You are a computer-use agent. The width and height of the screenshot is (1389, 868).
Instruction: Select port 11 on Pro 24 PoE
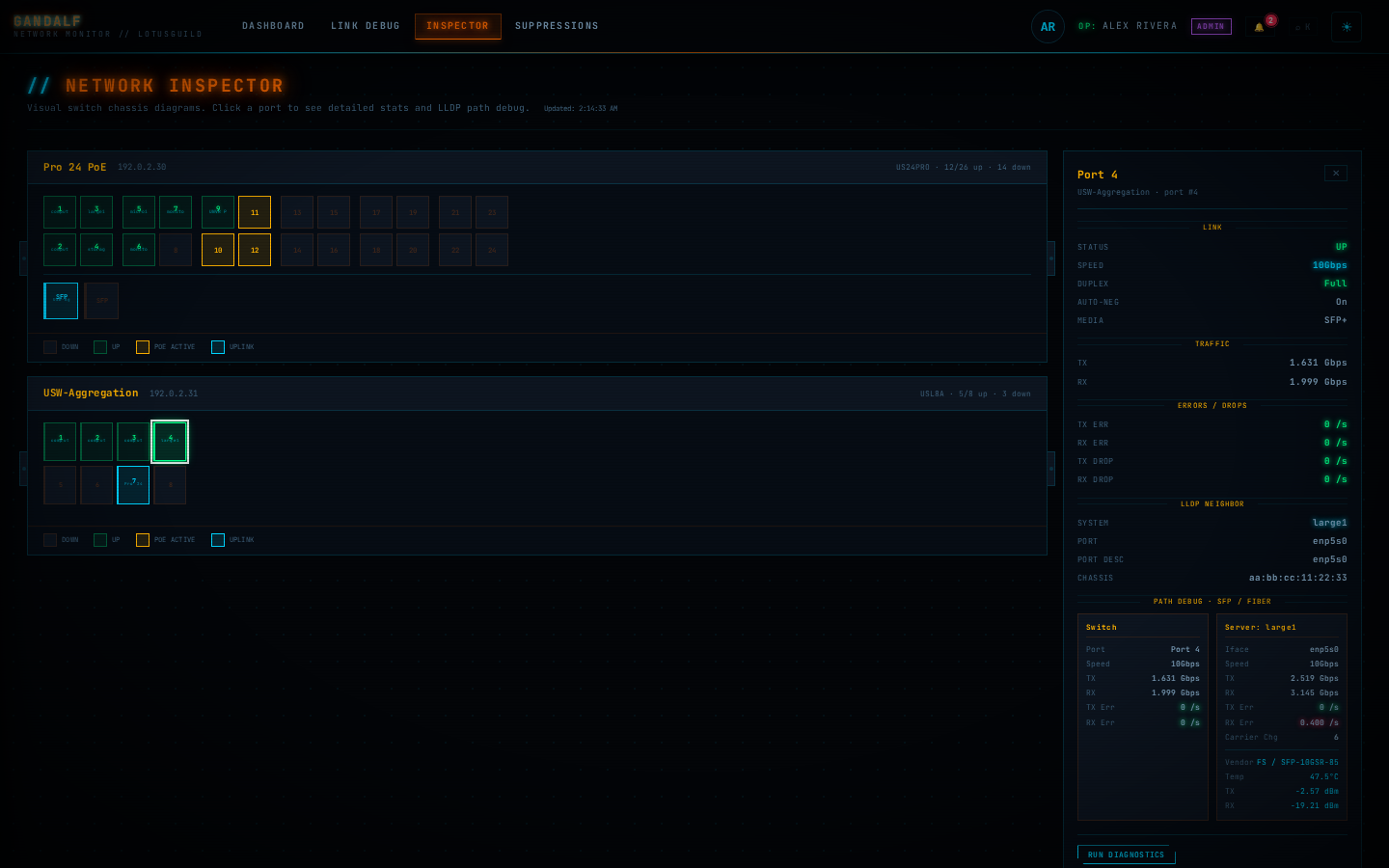click(x=255, y=212)
